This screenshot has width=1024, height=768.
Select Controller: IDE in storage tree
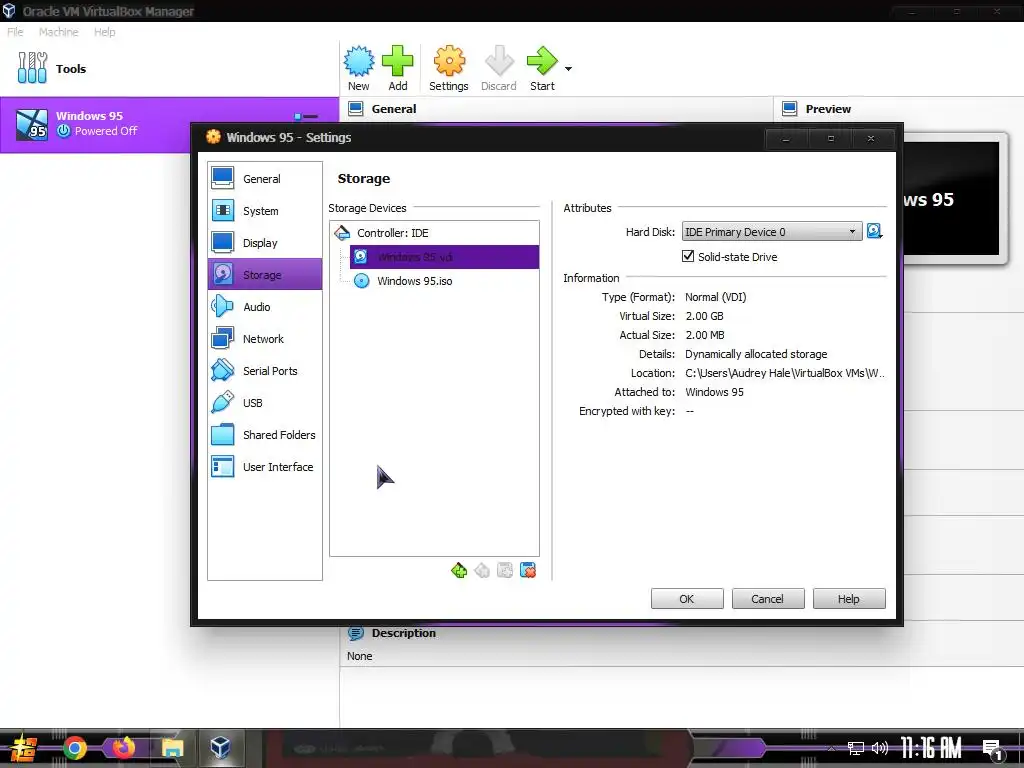click(x=434, y=232)
